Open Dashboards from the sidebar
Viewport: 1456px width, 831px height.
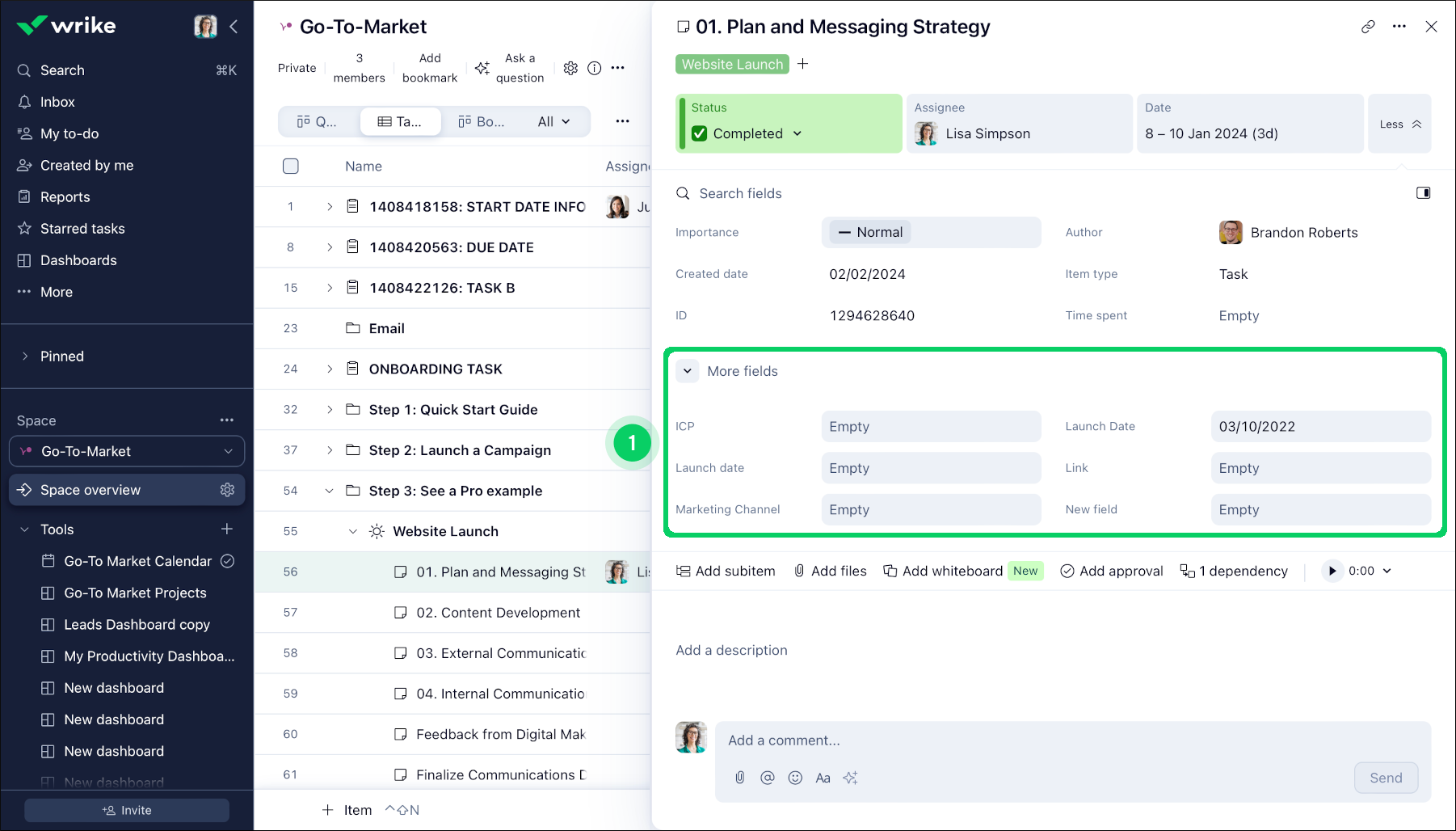pyautogui.click(x=78, y=259)
